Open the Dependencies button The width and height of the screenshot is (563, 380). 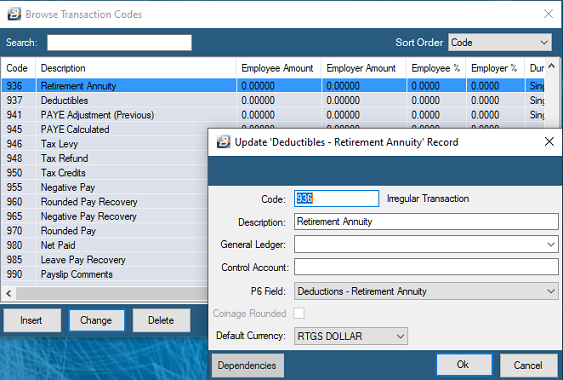(247, 365)
